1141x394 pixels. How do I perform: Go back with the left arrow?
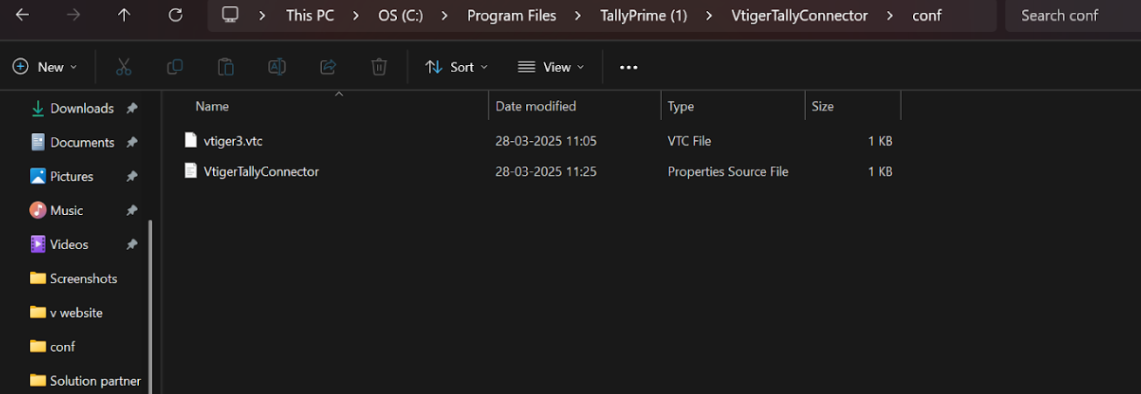pyautogui.click(x=23, y=15)
